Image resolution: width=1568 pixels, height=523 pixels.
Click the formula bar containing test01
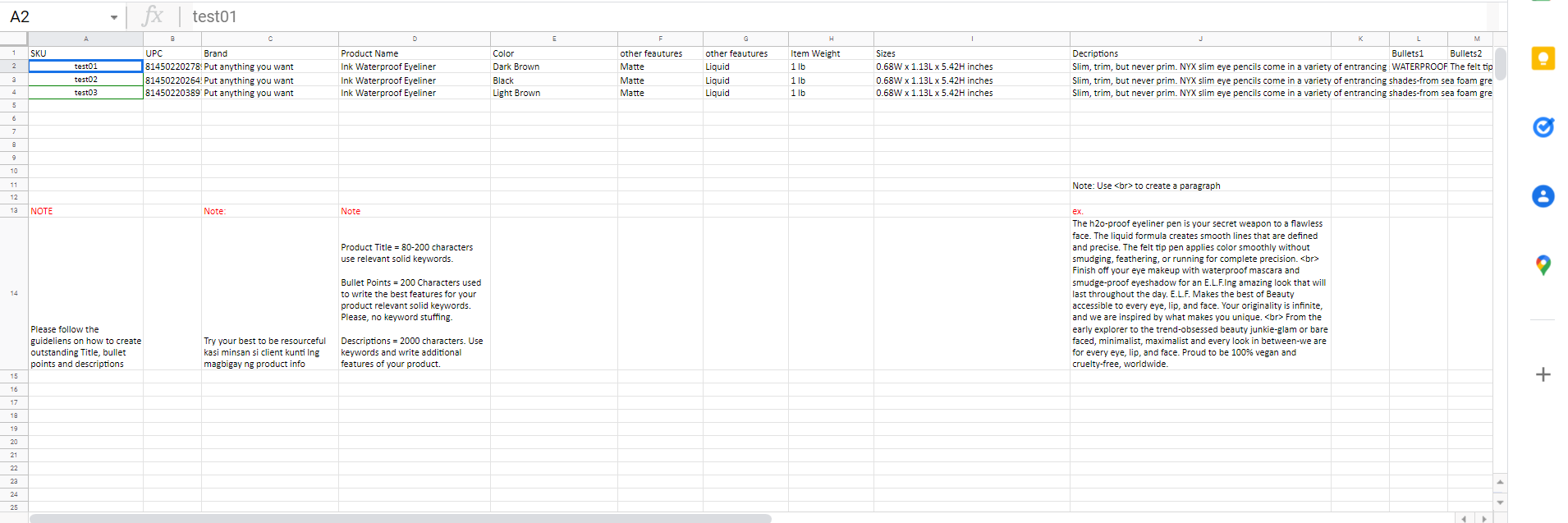(837, 16)
